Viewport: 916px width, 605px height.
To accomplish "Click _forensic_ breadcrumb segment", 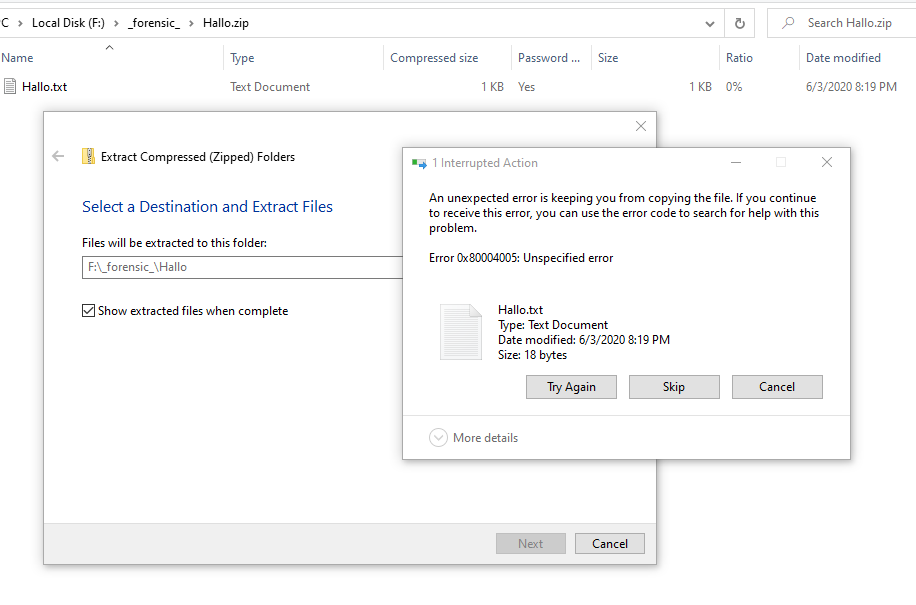I will click(154, 23).
